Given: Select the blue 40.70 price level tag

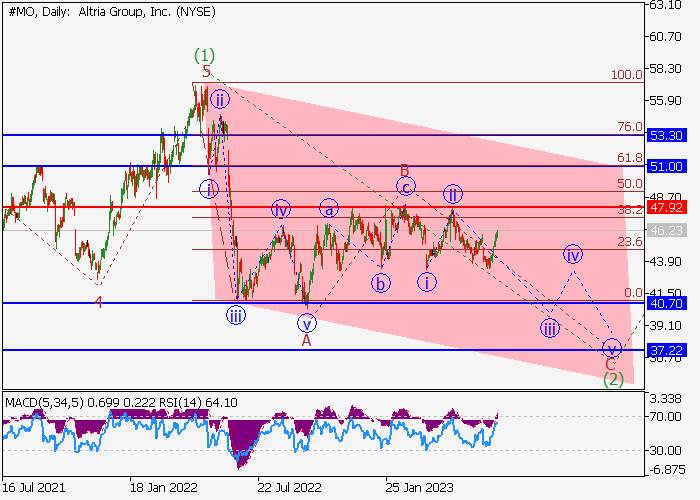Looking at the screenshot, I should point(667,304).
